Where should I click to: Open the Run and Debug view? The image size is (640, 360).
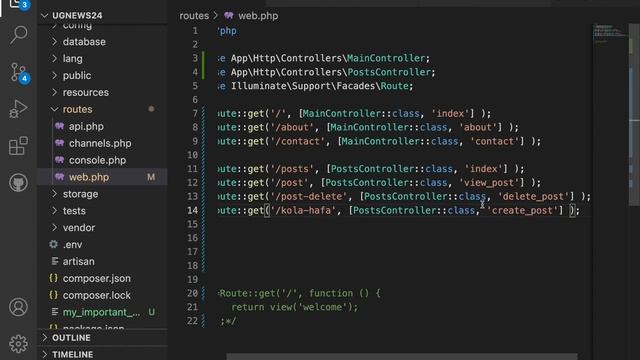(x=18, y=109)
